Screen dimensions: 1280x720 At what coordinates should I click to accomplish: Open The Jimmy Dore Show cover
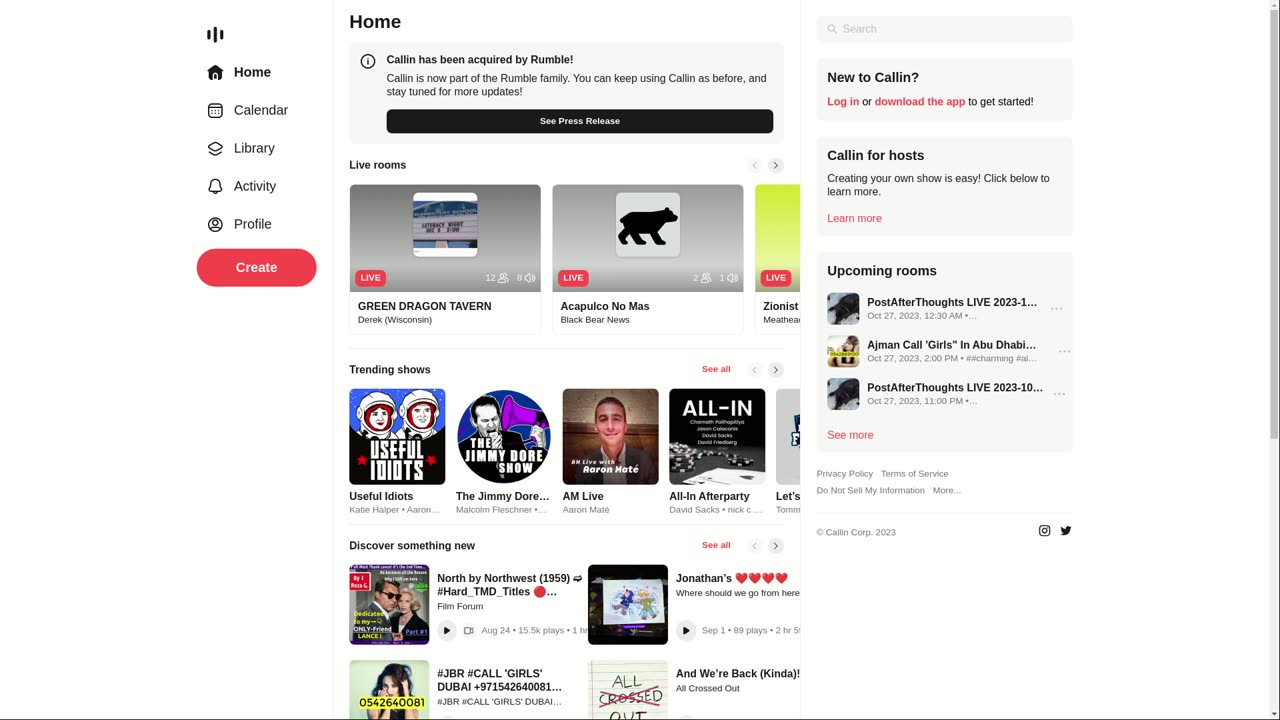click(x=504, y=437)
